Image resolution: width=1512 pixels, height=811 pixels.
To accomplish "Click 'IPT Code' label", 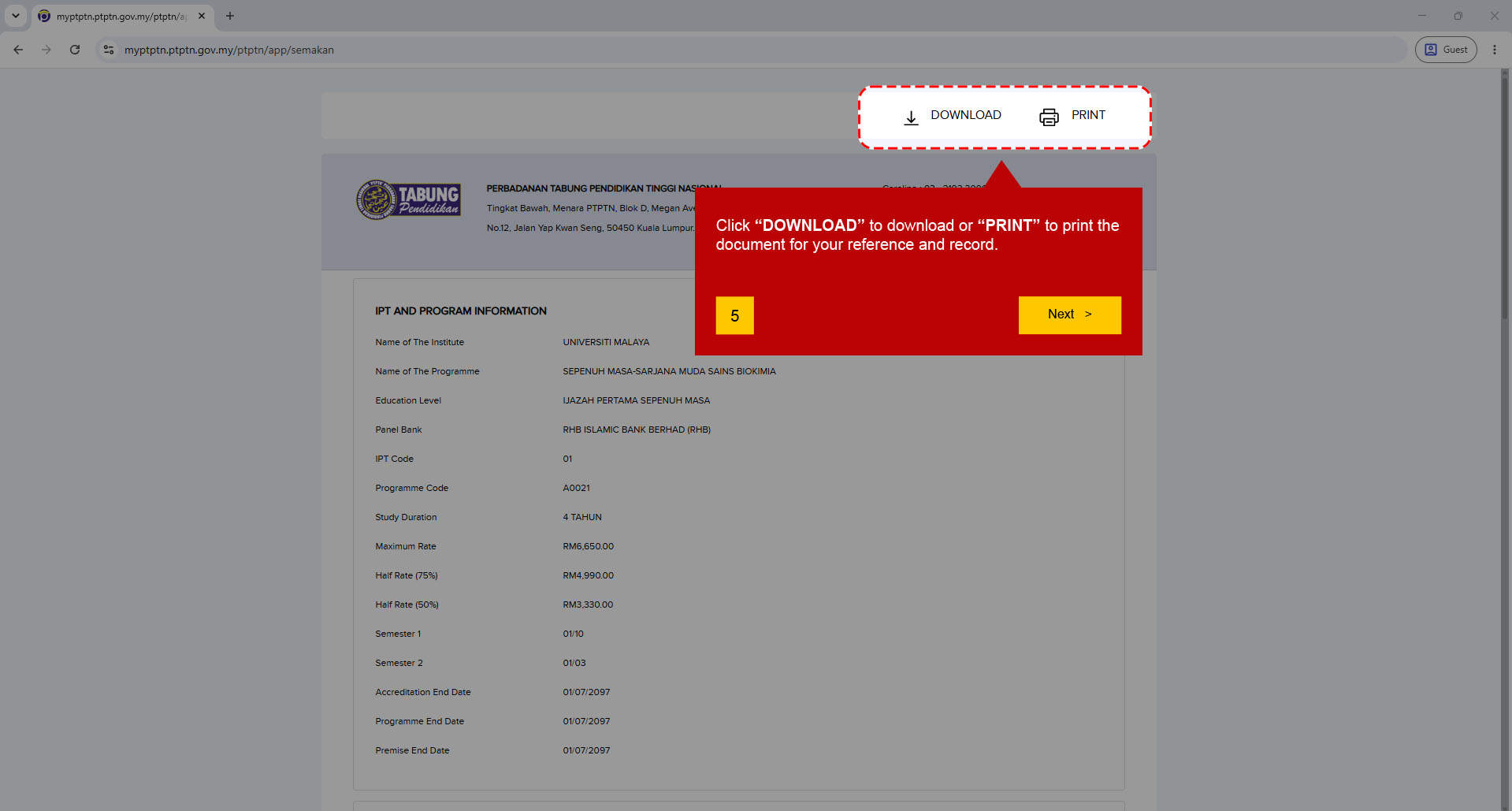I will [394, 459].
